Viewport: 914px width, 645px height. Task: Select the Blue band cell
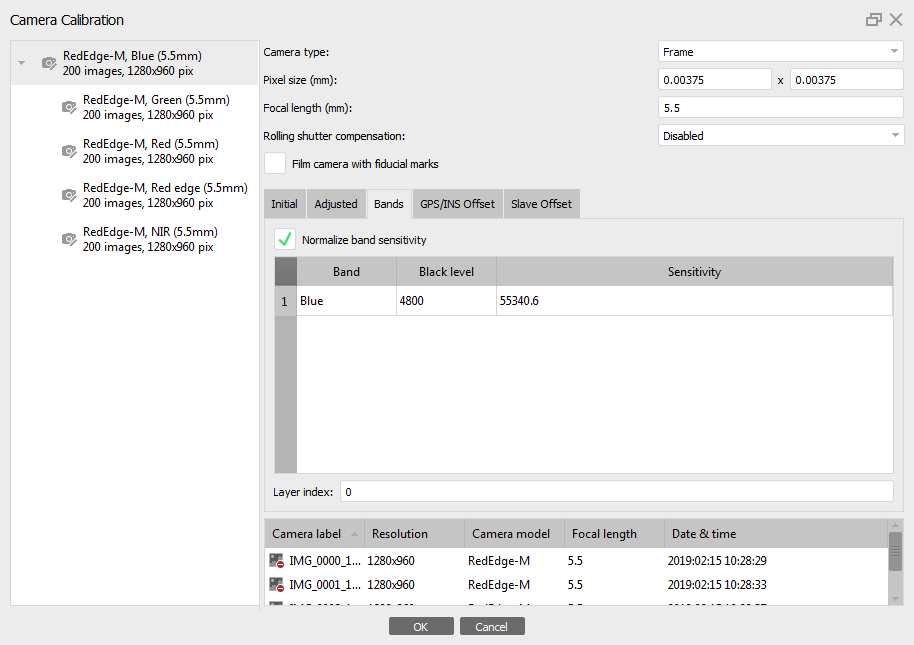point(346,301)
